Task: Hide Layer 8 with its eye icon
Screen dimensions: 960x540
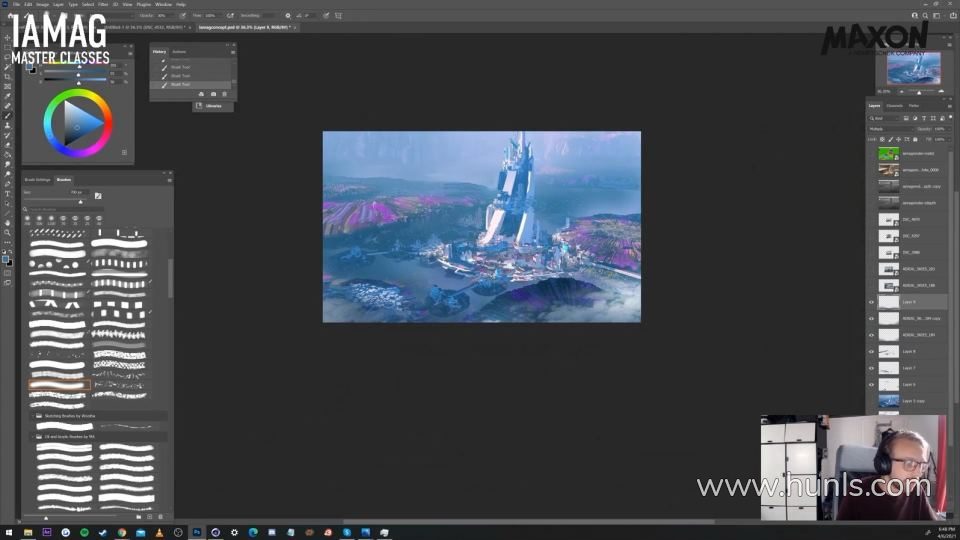Action: [871, 351]
